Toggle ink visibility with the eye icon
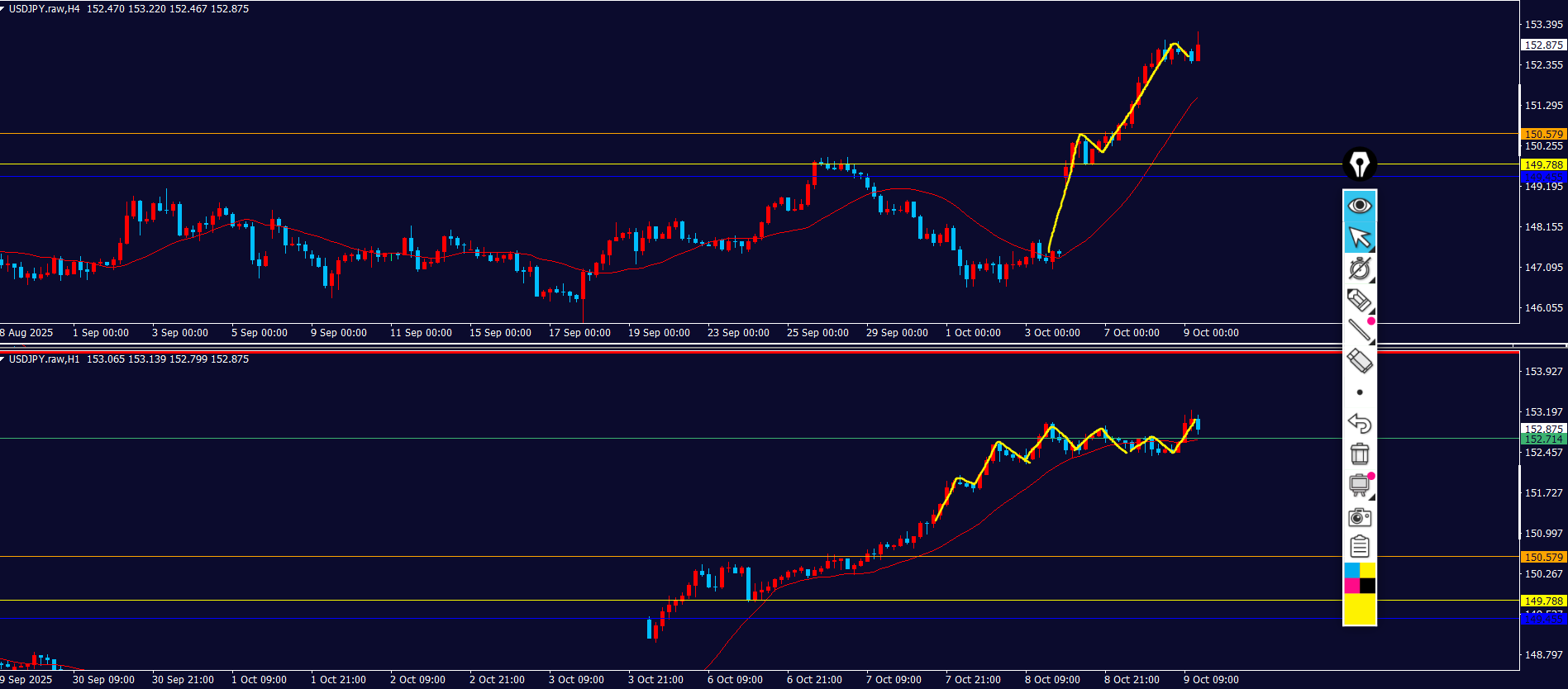 coord(1360,206)
